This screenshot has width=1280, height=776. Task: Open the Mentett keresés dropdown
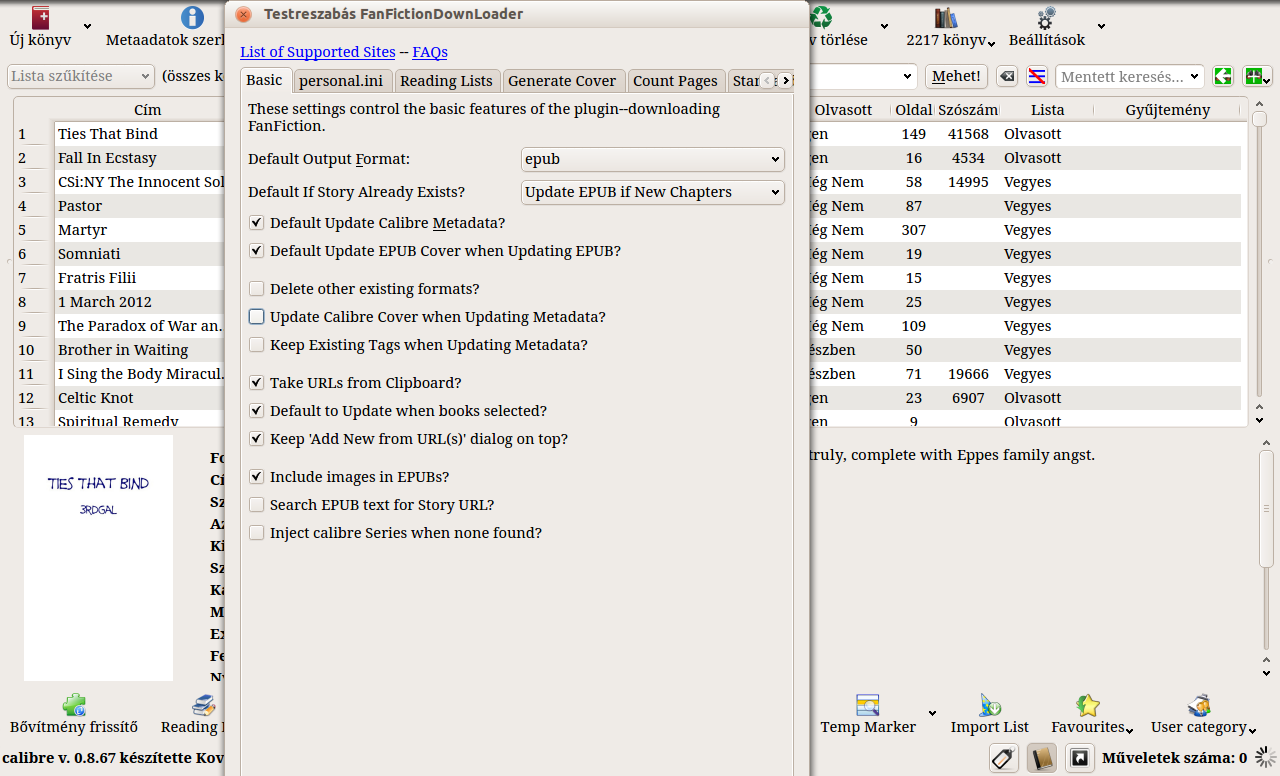(1130, 76)
